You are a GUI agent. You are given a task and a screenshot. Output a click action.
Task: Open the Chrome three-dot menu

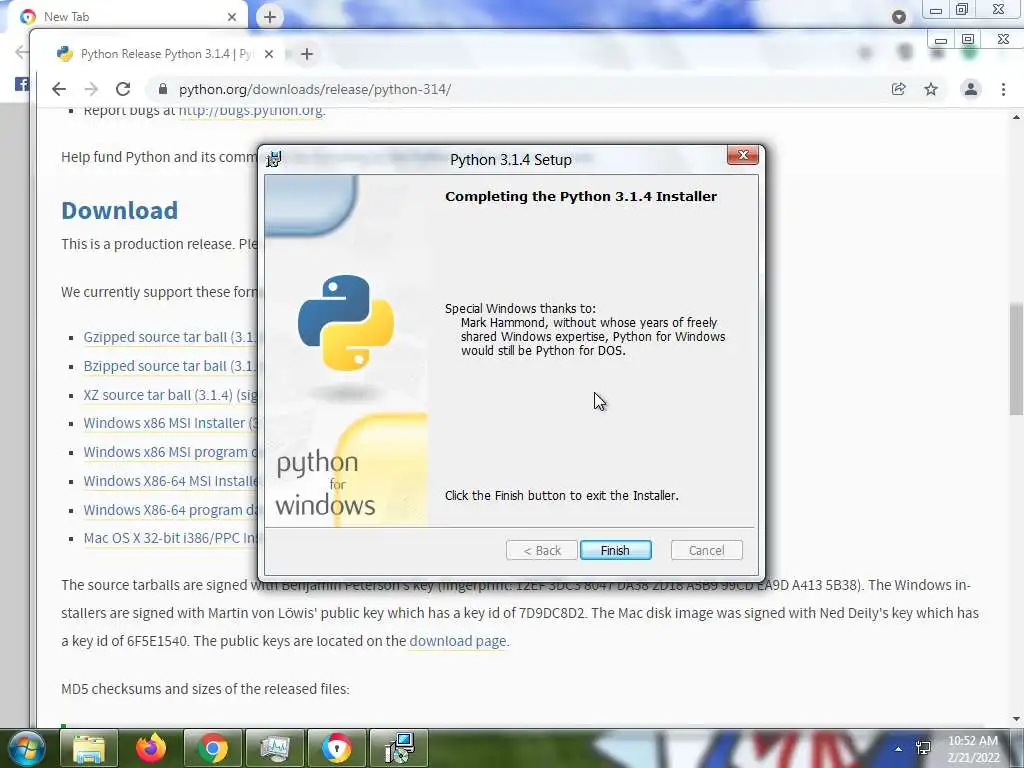(1003, 89)
